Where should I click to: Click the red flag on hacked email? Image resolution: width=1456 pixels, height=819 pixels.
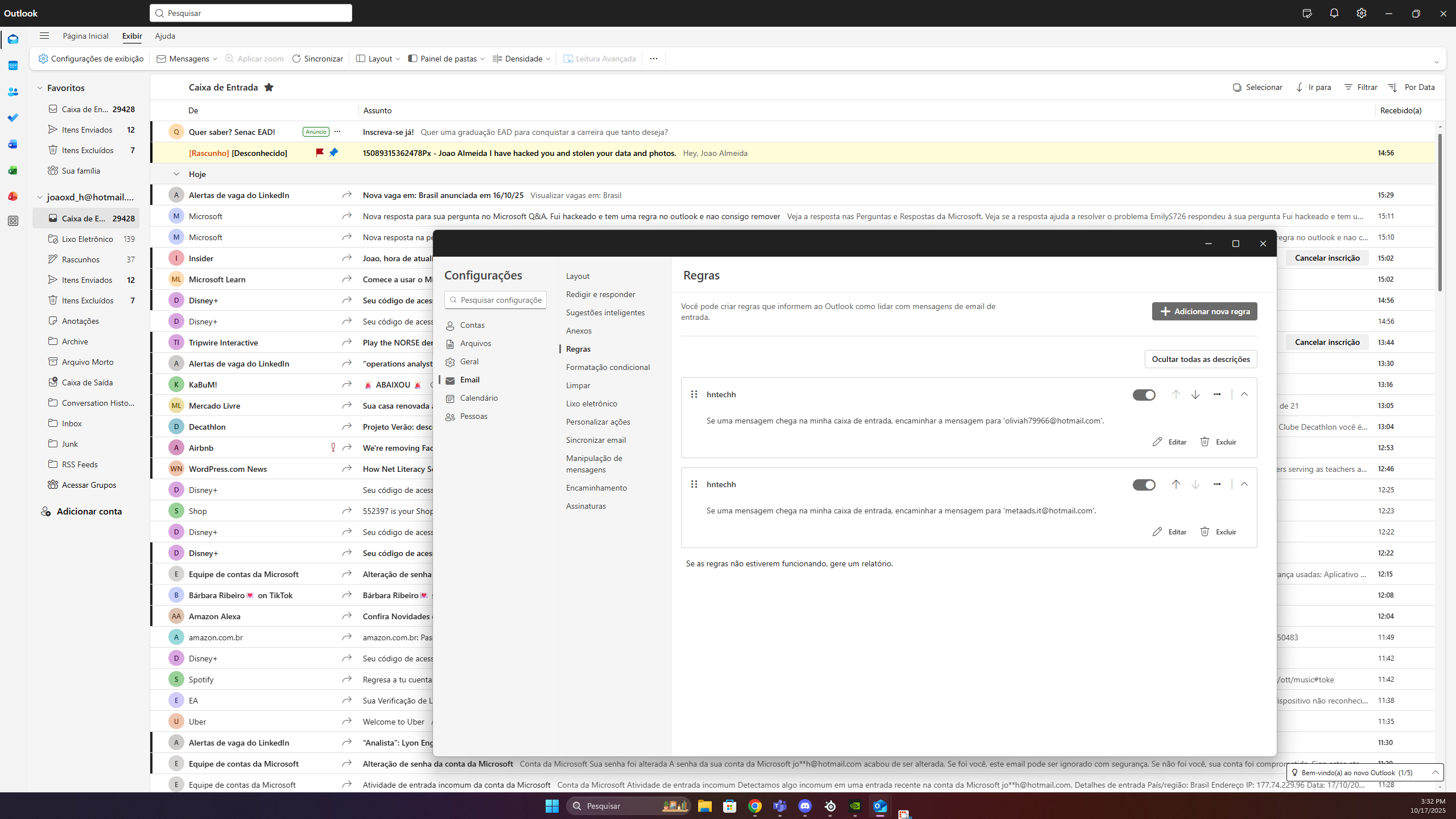click(x=320, y=153)
